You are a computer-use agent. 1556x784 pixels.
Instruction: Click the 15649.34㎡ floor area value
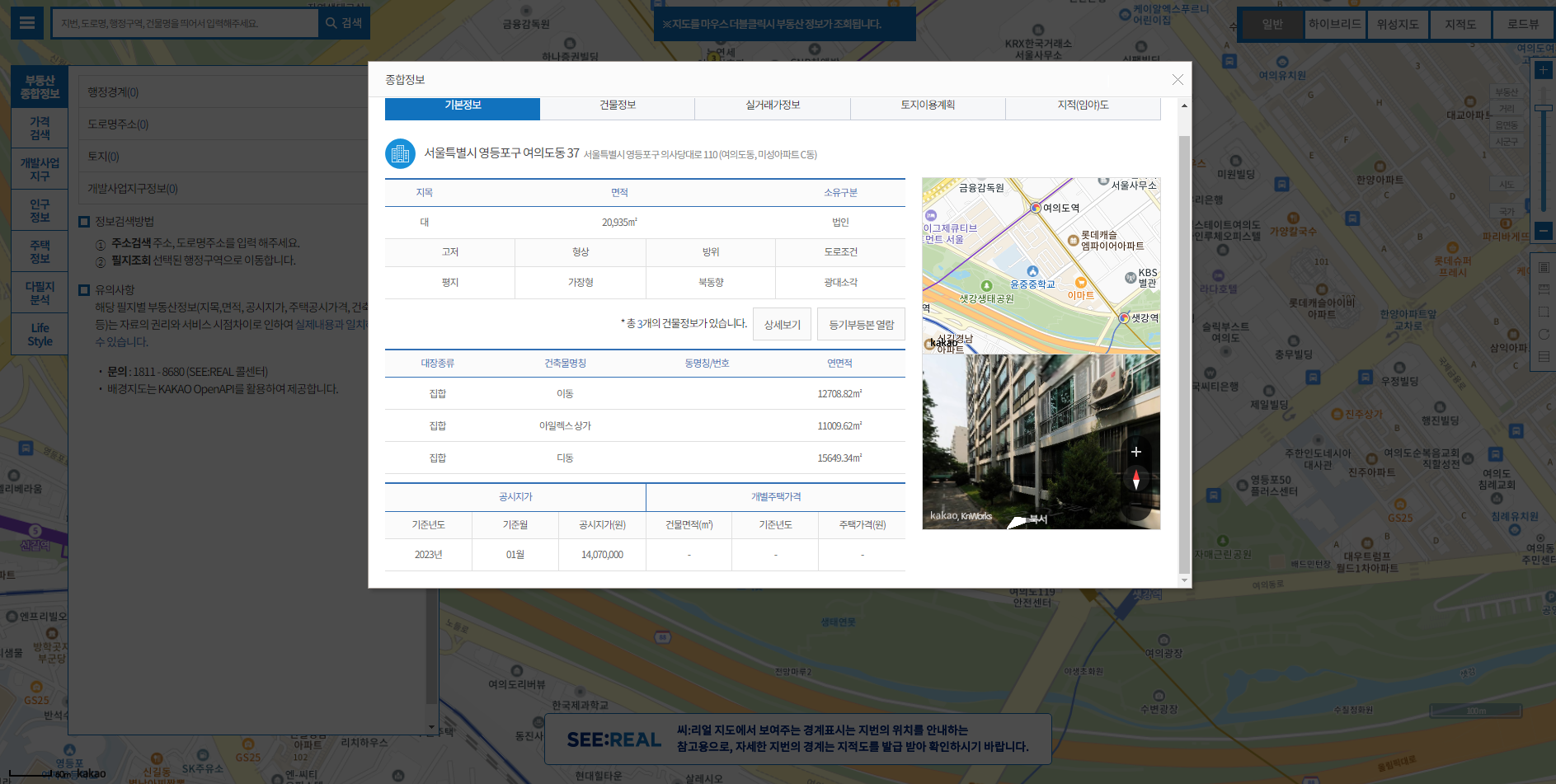coord(839,458)
